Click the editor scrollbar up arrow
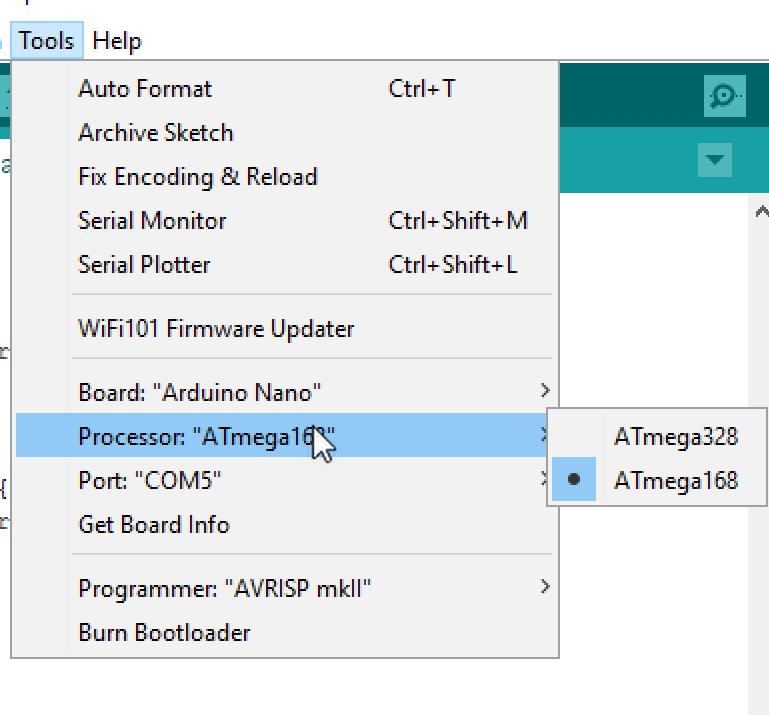 (x=761, y=211)
